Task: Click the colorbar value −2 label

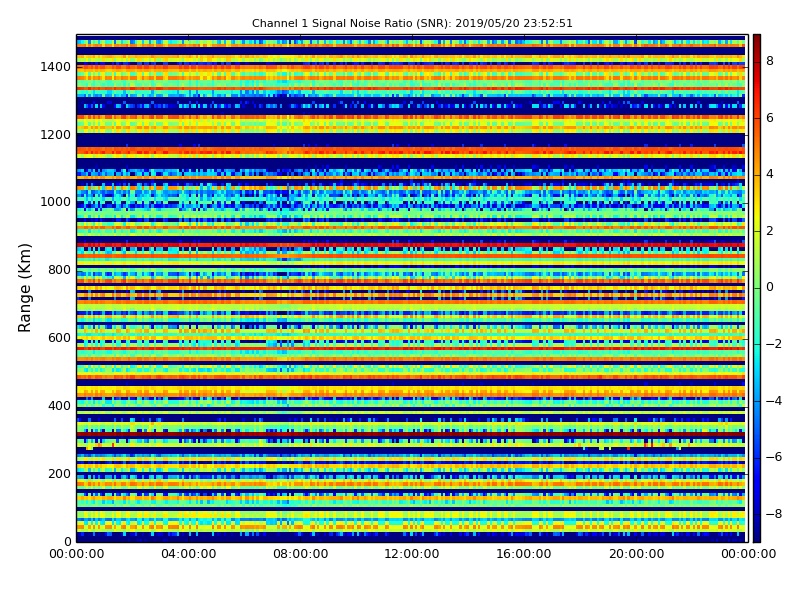Action: 773,344
